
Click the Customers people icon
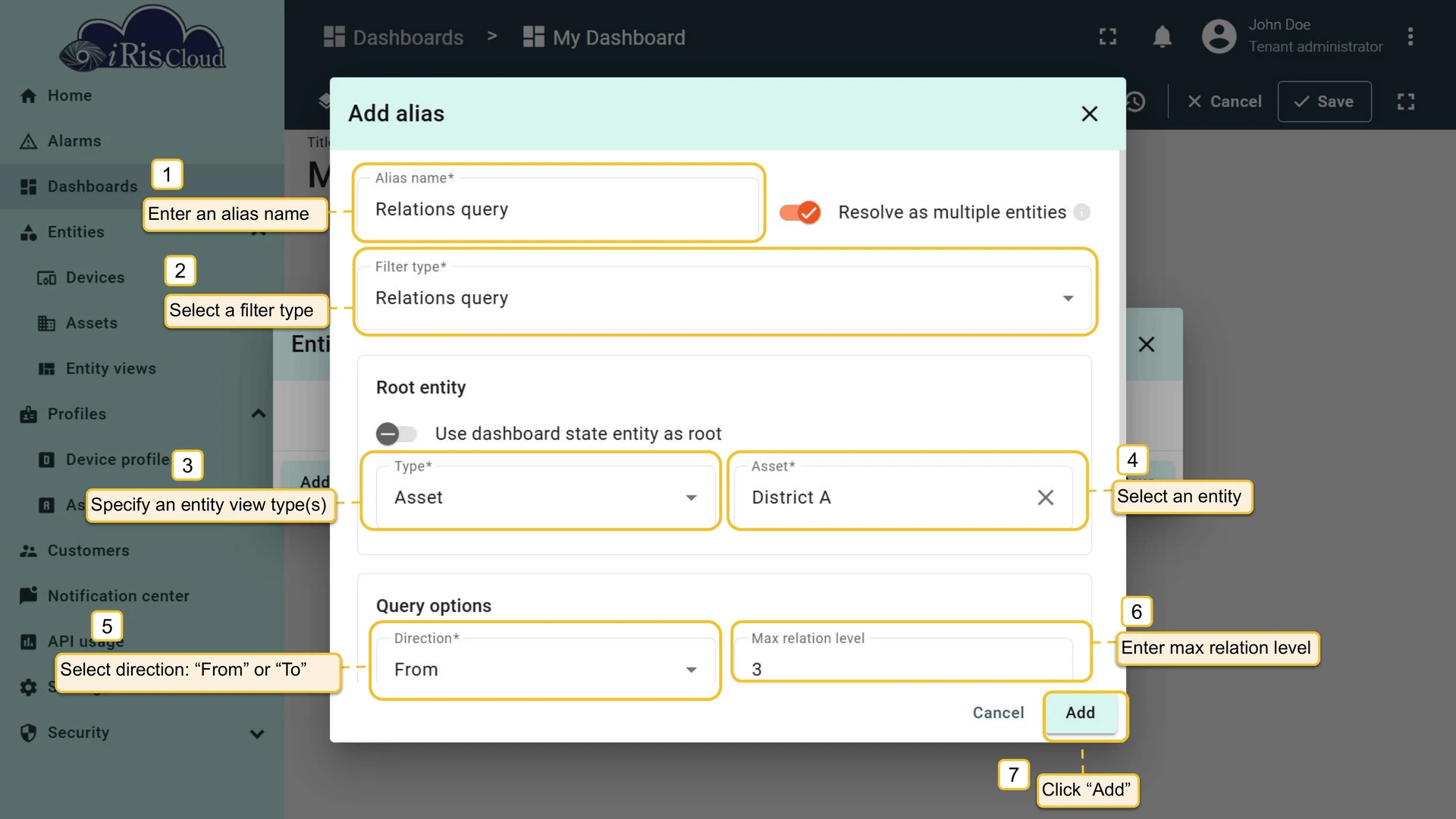28,551
